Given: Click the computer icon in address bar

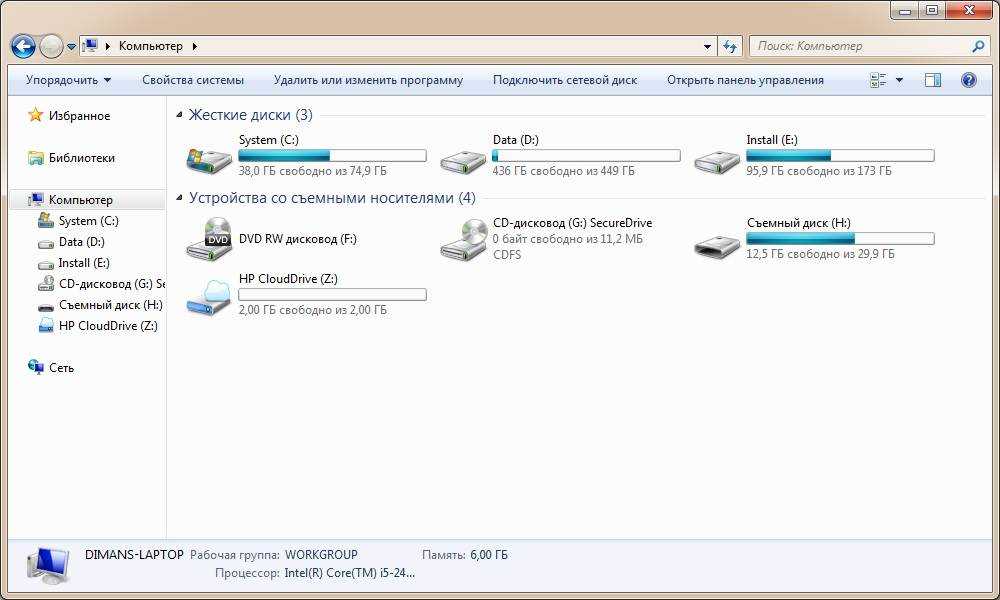Looking at the screenshot, I should coord(91,45).
